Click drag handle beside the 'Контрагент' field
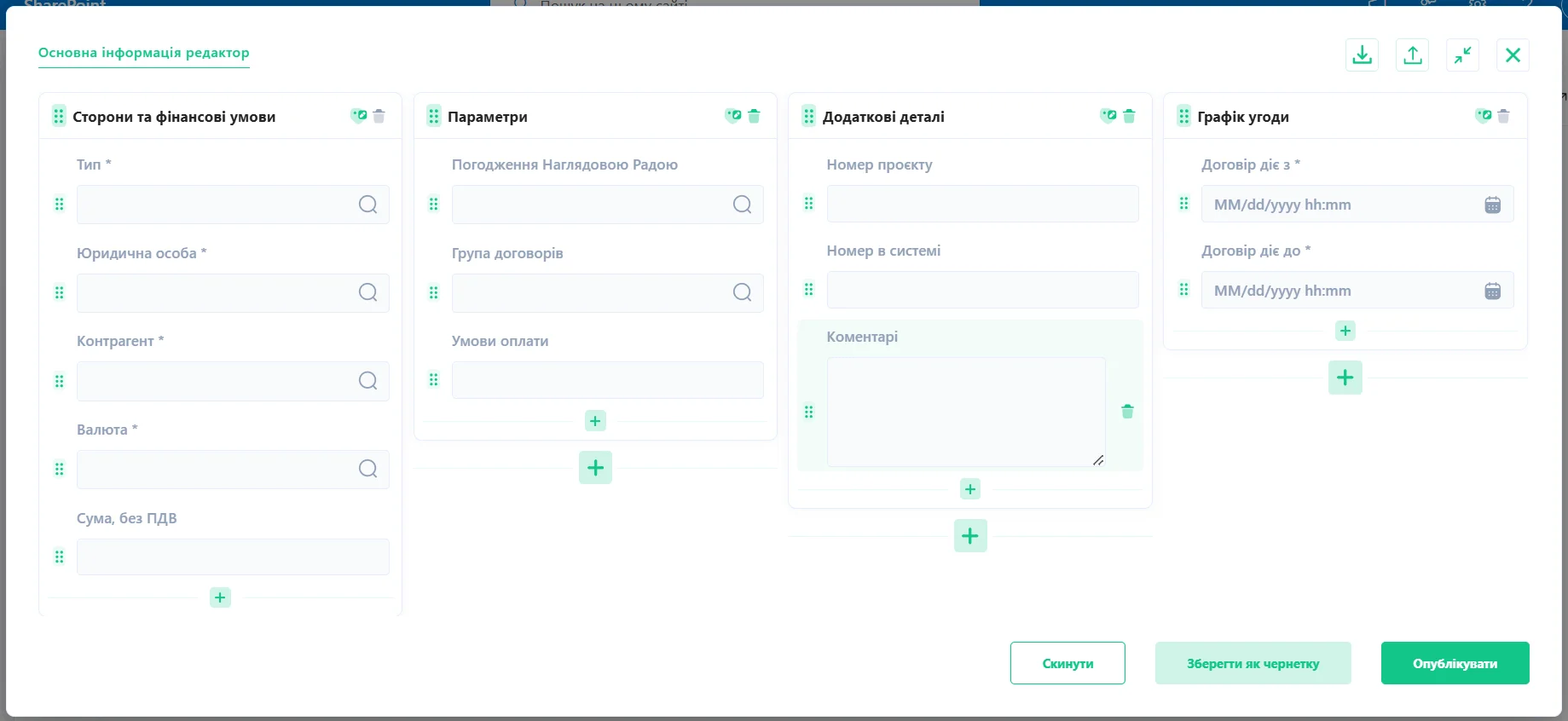1568x721 pixels. (59, 381)
